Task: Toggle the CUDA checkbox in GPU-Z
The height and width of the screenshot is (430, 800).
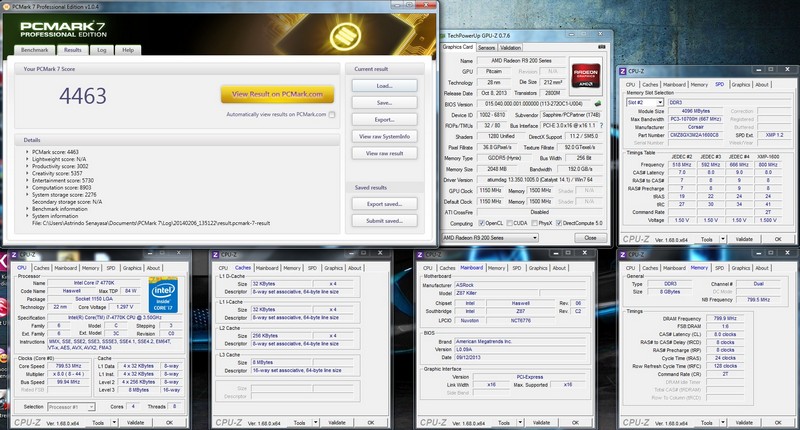Action: click(x=510, y=223)
